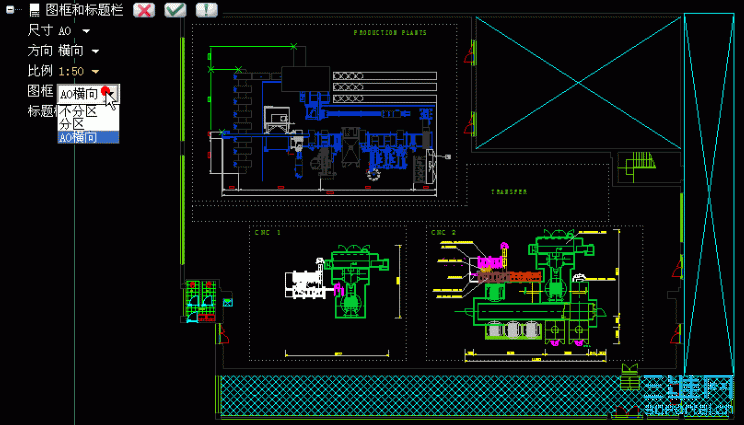Image resolution: width=744 pixels, height=425 pixels.
Task: Click the large cyan crossed rectangle
Action: (x=578, y=83)
